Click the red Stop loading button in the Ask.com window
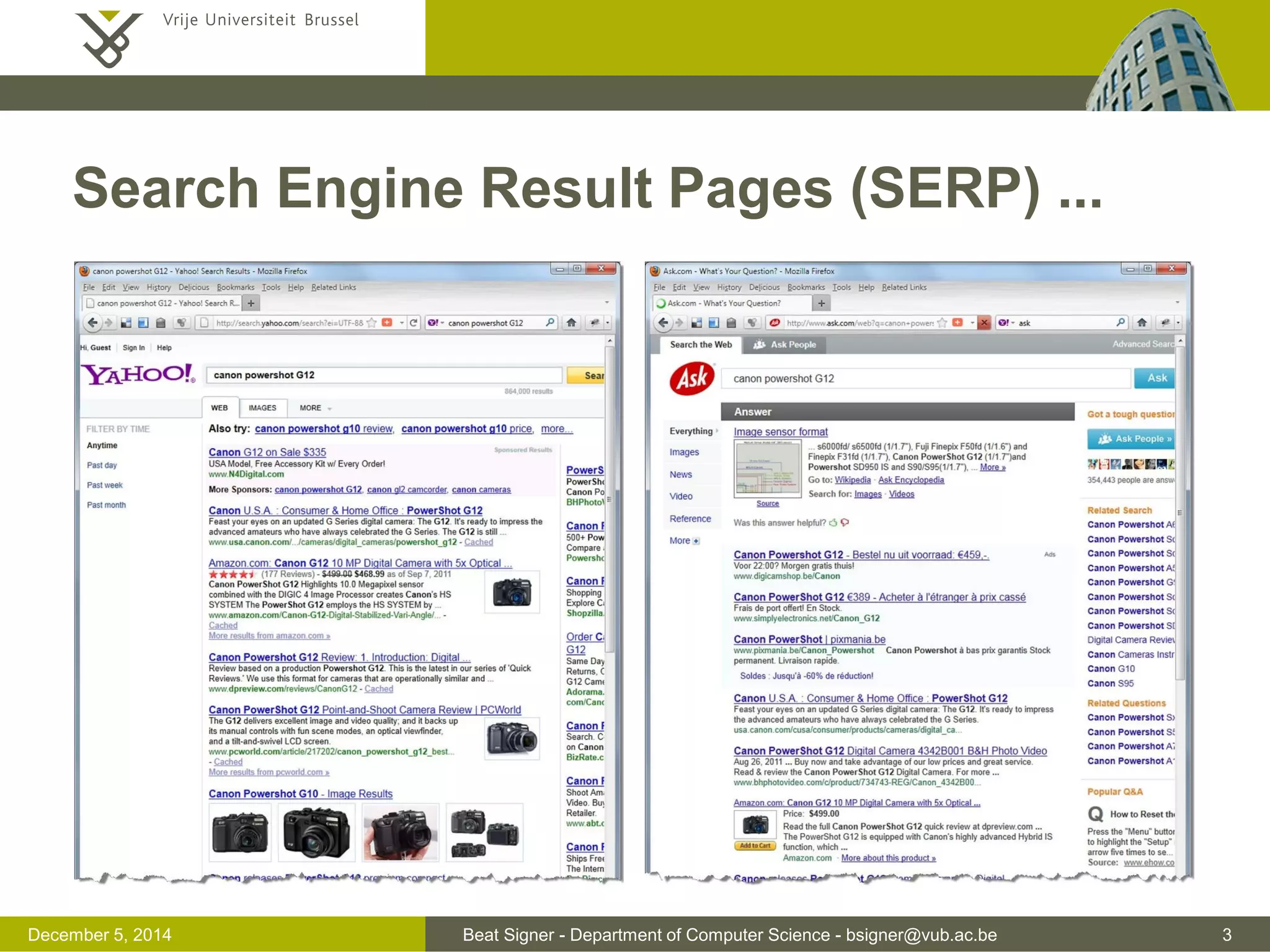The height and width of the screenshot is (952, 1270). 984,322
